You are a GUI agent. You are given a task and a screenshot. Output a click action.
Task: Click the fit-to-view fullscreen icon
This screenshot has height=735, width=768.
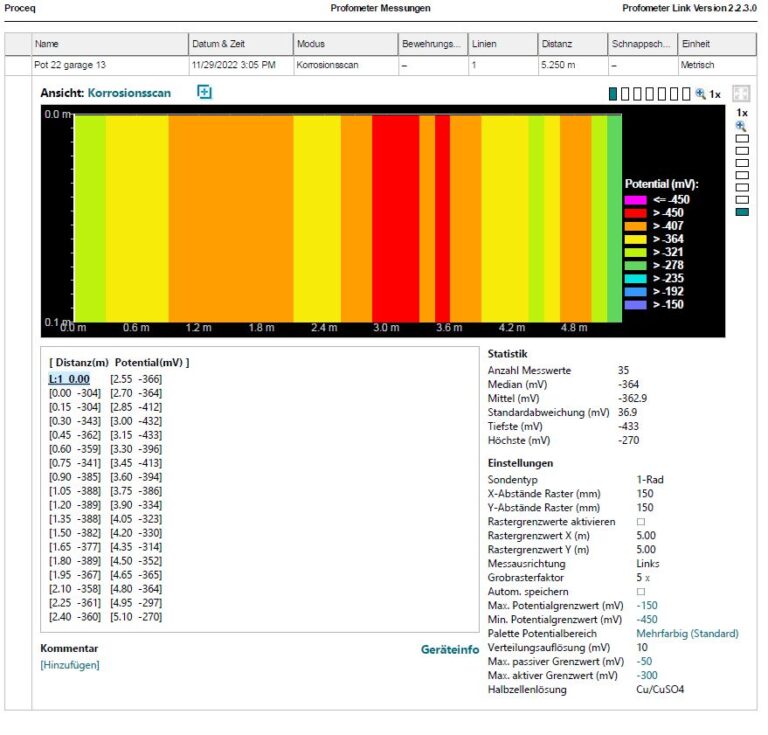click(741, 93)
